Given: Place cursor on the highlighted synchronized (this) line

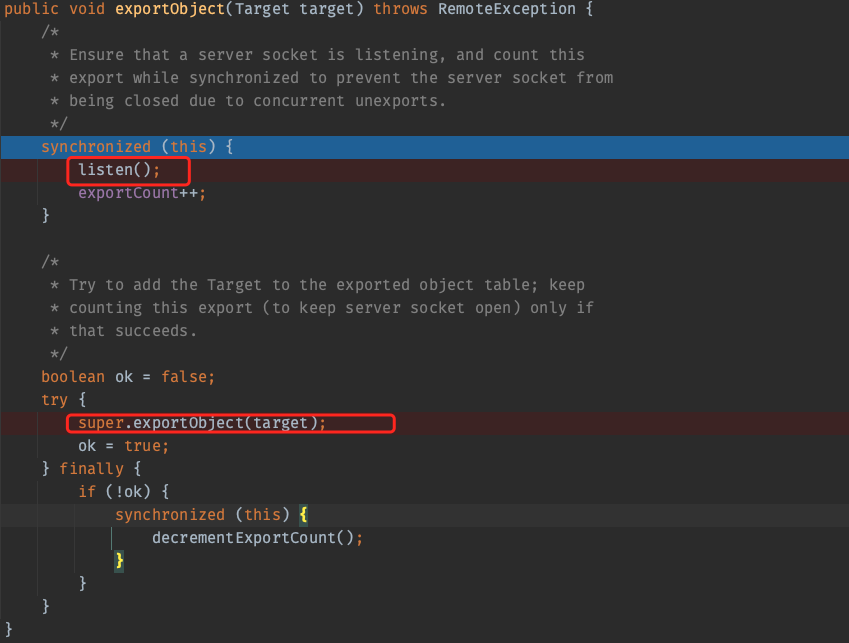Looking at the screenshot, I should (136, 147).
